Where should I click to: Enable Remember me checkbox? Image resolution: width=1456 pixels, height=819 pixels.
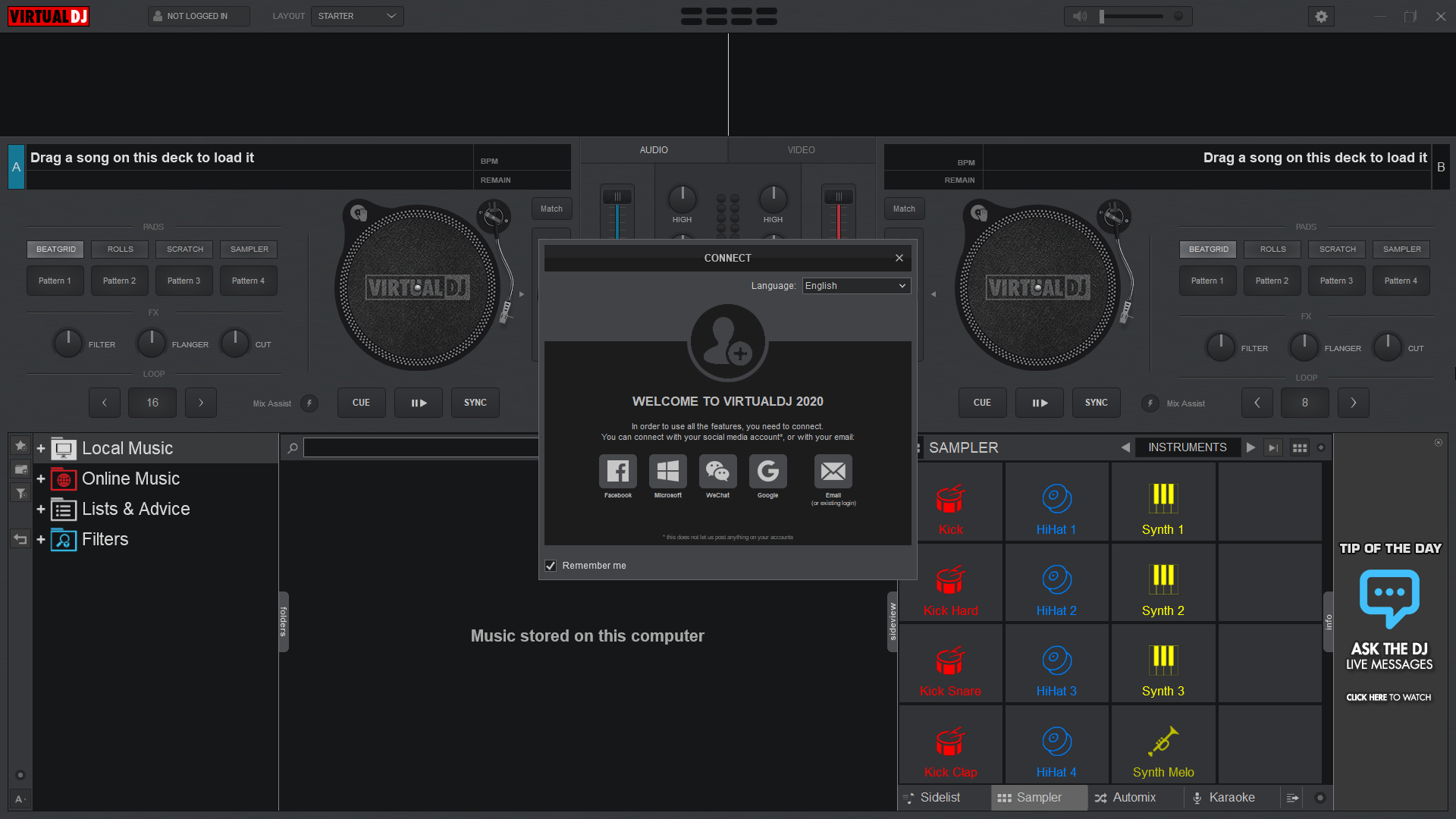[551, 565]
